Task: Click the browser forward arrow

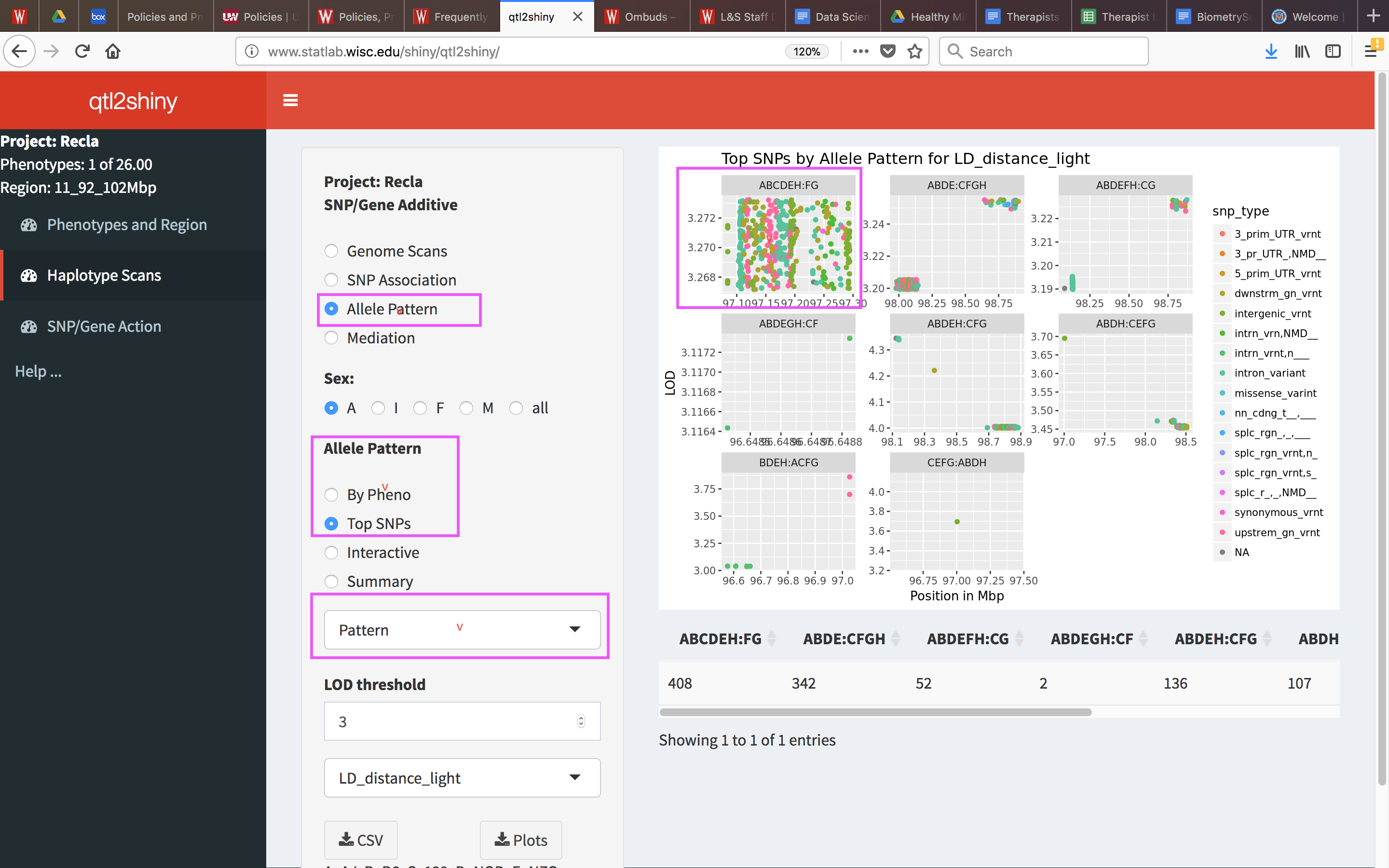Action: [x=51, y=51]
